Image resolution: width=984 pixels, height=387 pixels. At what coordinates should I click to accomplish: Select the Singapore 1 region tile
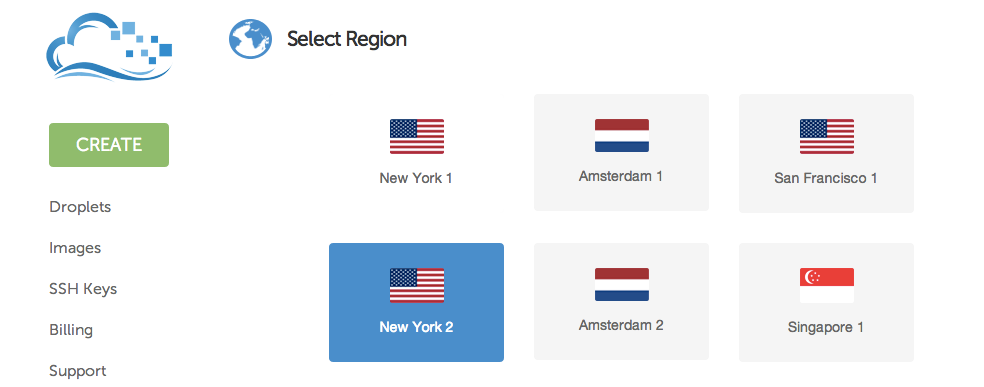pos(826,302)
